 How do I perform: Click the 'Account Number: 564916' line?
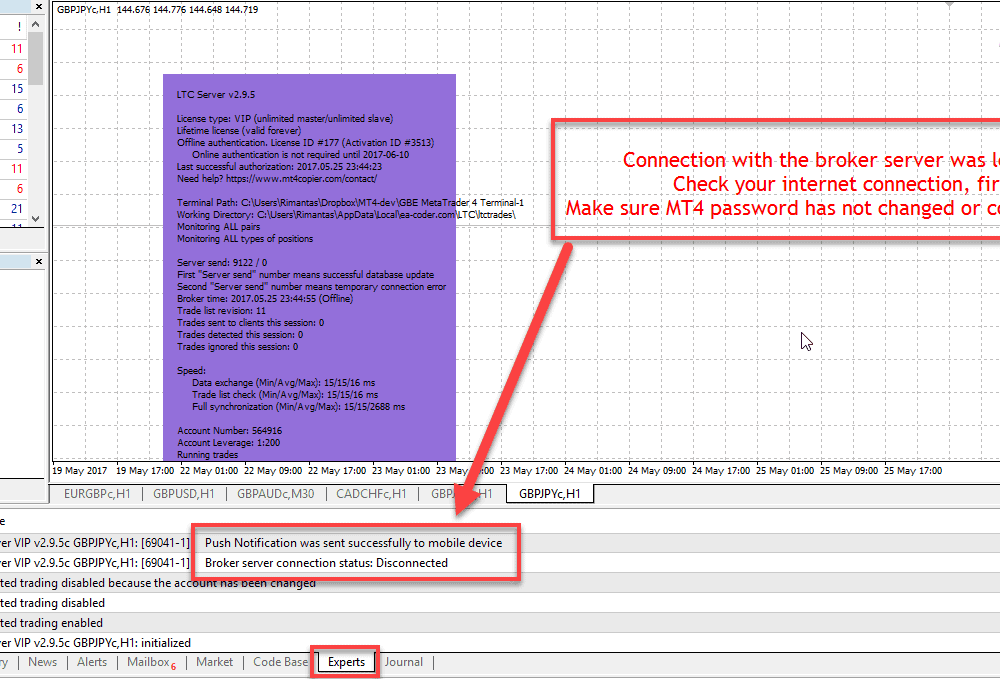[x=230, y=430]
